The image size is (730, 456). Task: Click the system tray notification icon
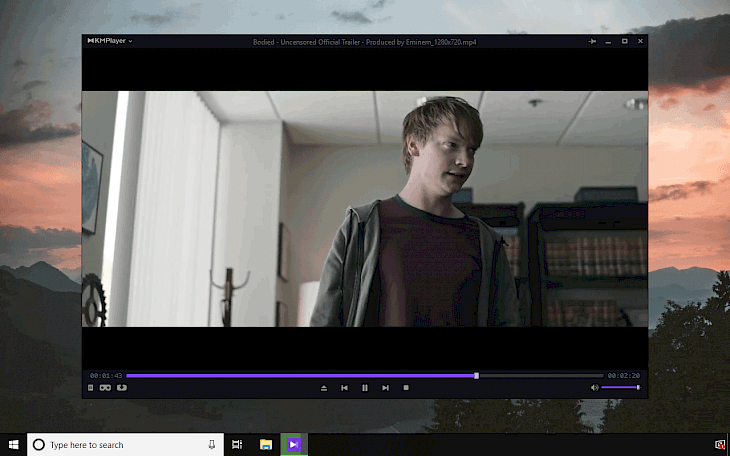click(x=720, y=445)
